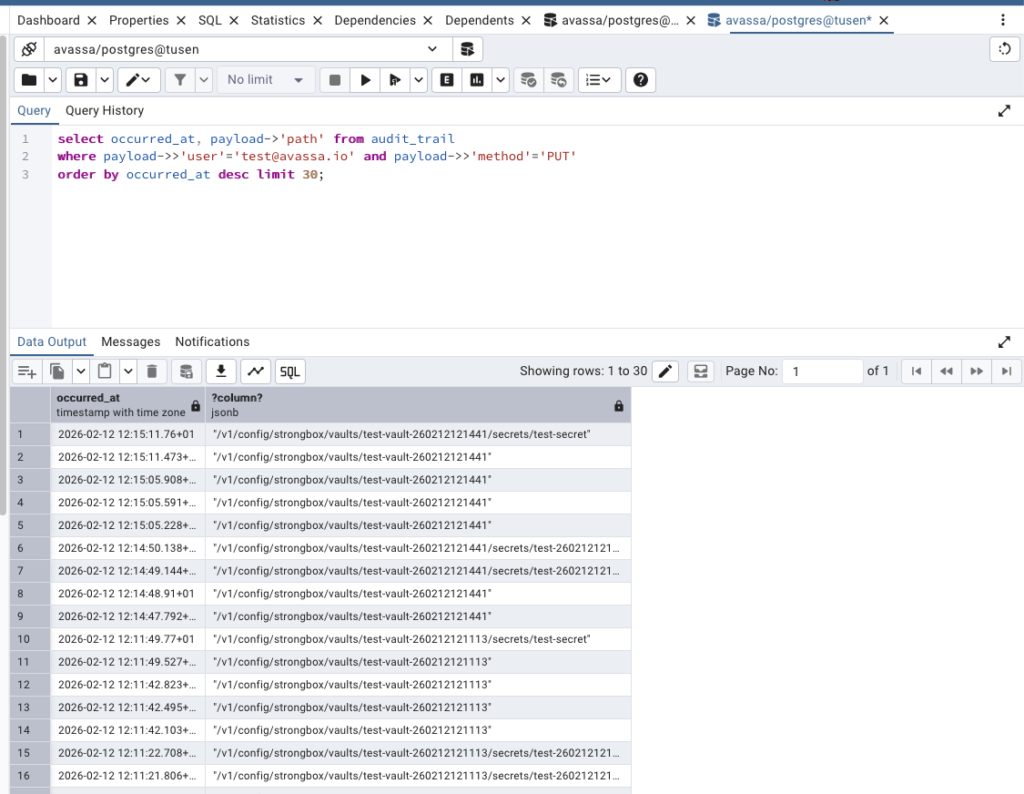Open the Paste options dropdown arrow
This screenshot has height=794, width=1024.
pyautogui.click(x=129, y=372)
